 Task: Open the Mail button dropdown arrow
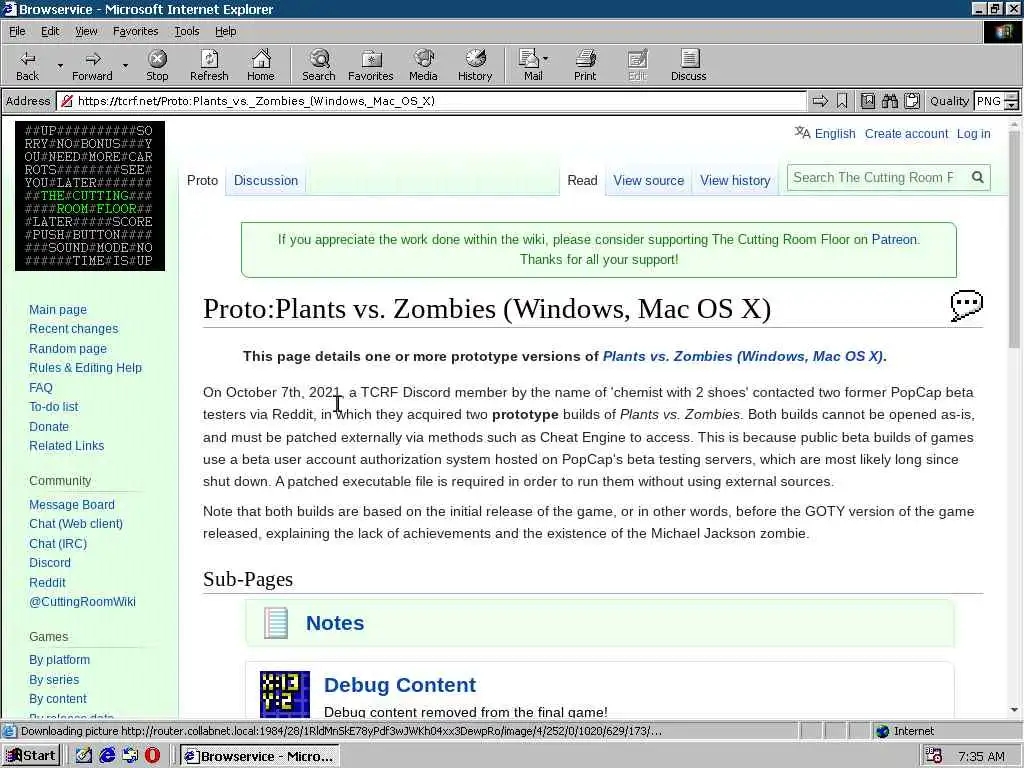point(545,59)
